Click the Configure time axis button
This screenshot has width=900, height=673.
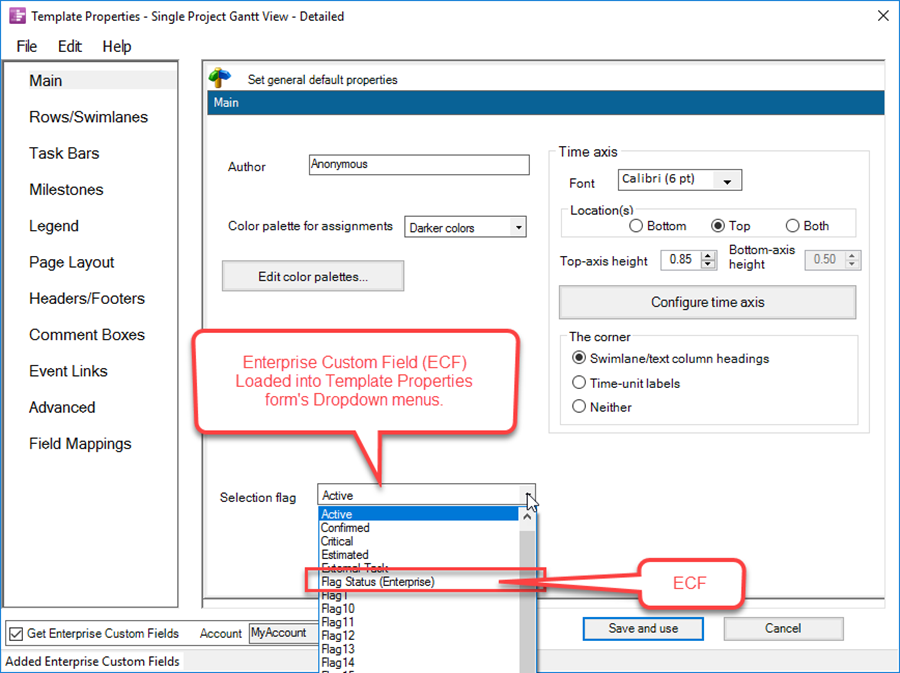[x=707, y=302]
